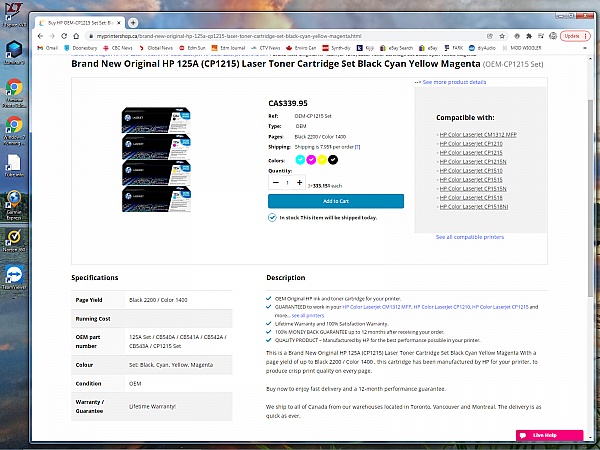Open the Chrome three-dot menu
Image resolution: width=600 pixels, height=450 pixels.
(x=586, y=36)
